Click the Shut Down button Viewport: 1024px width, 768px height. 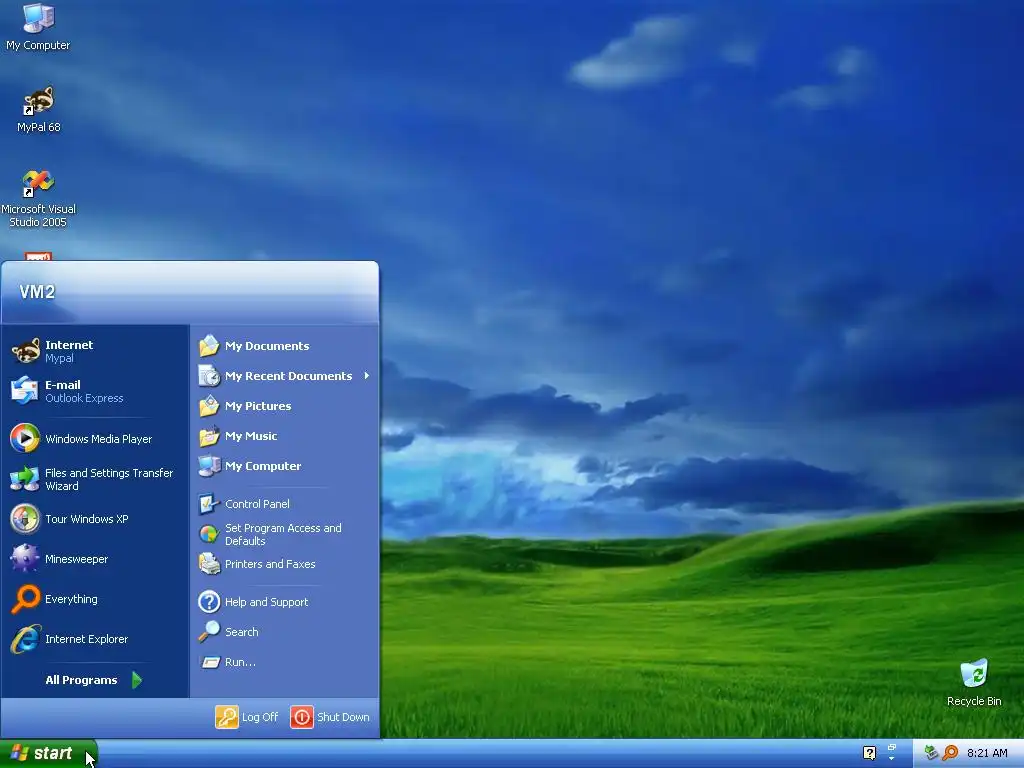point(330,716)
